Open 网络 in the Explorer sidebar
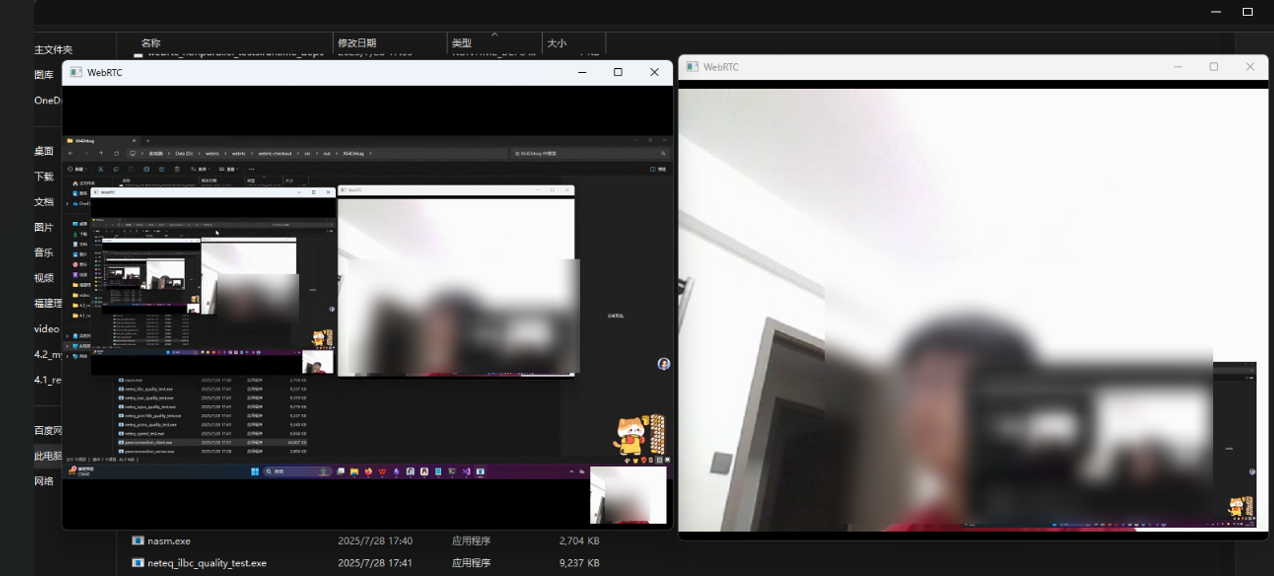The image size is (1274, 576). pyautogui.click(x=44, y=481)
